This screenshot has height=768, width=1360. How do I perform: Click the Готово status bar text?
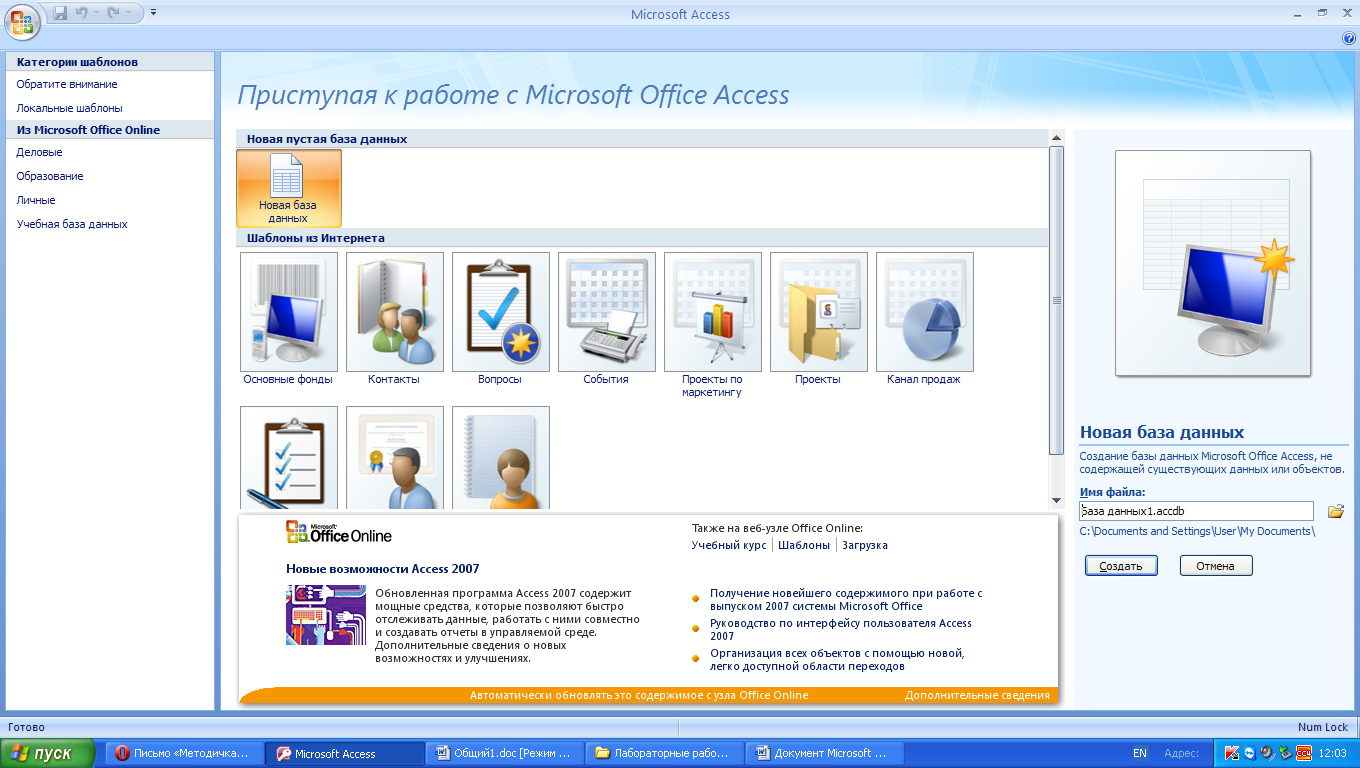(26, 727)
